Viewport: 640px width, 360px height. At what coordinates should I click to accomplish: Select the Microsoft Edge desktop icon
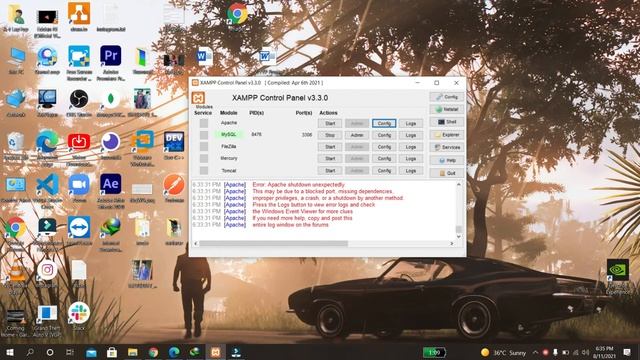[x=47, y=141]
